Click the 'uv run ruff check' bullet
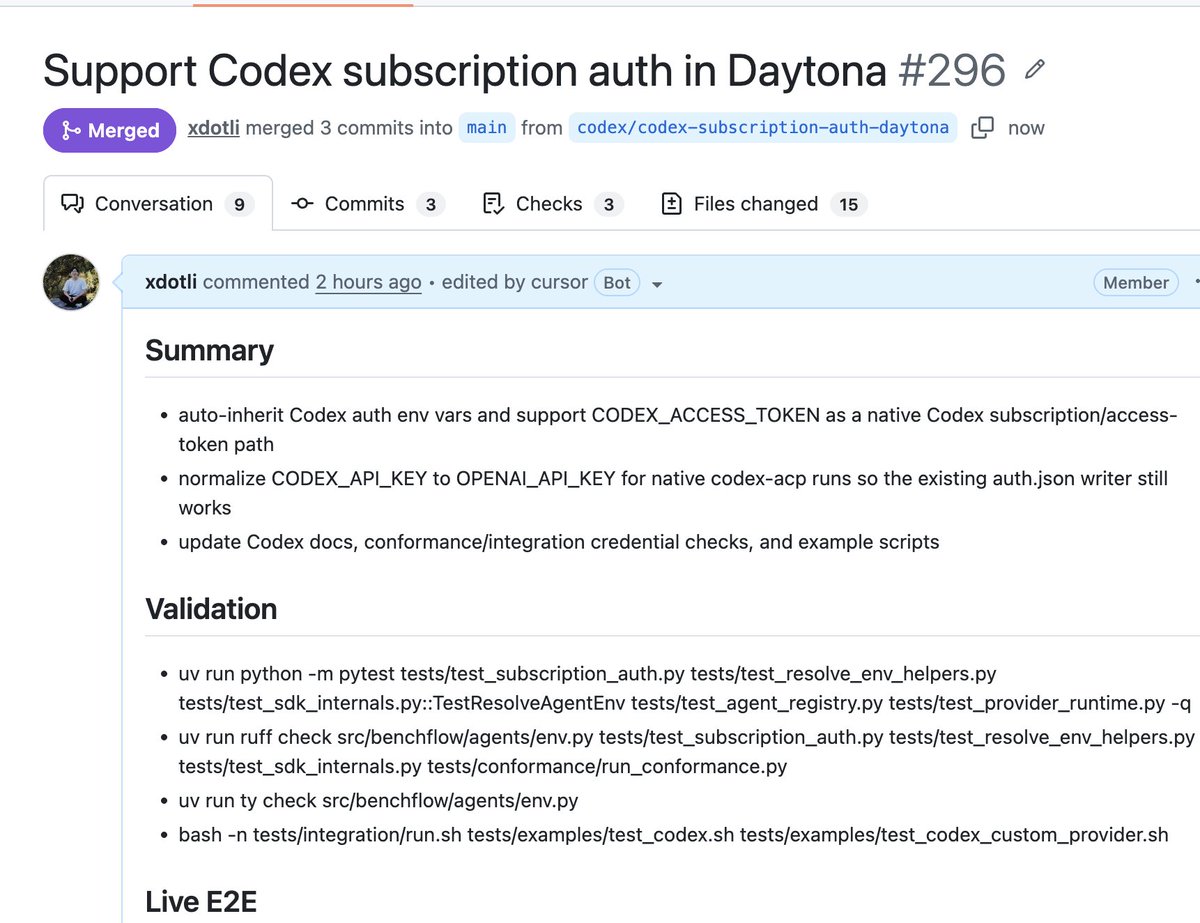Image resolution: width=1200 pixels, height=923 pixels. click(686, 752)
